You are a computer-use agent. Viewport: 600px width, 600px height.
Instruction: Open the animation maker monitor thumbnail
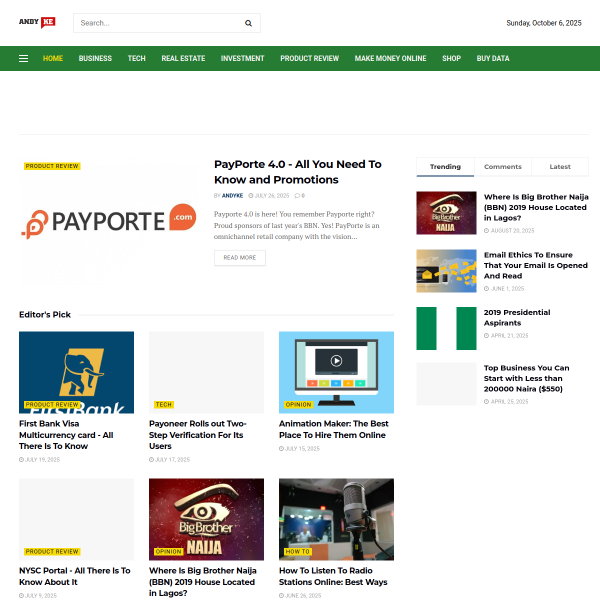click(336, 372)
